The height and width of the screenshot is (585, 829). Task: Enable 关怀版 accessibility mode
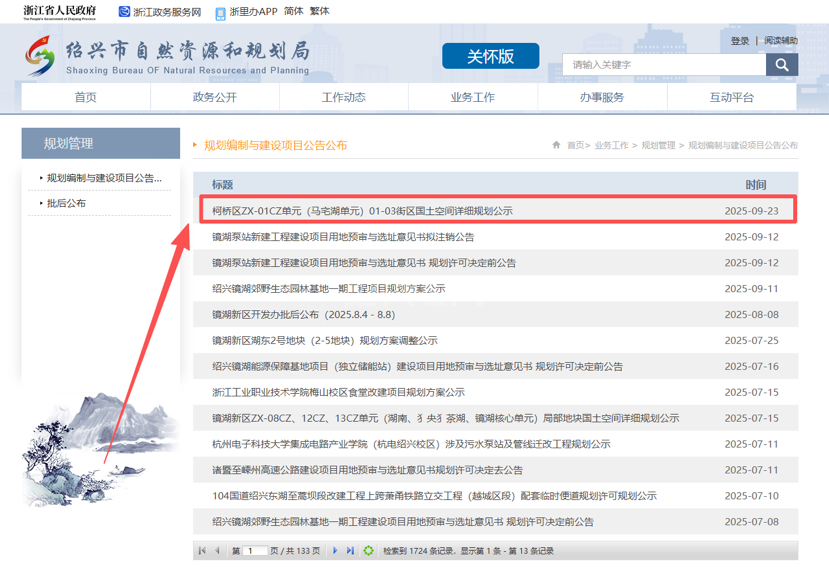click(490, 57)
